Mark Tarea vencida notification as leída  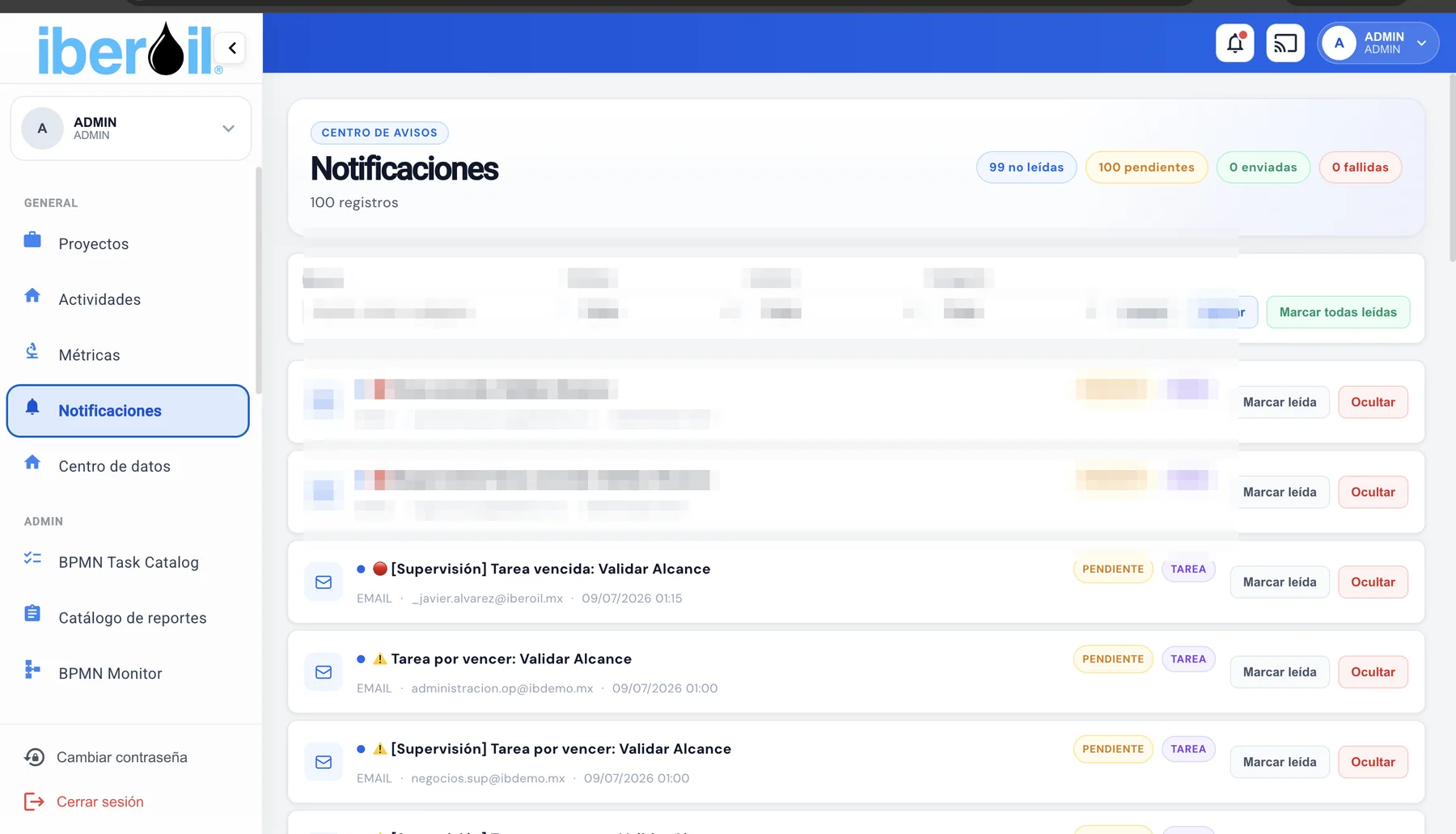click(1280, 582)
